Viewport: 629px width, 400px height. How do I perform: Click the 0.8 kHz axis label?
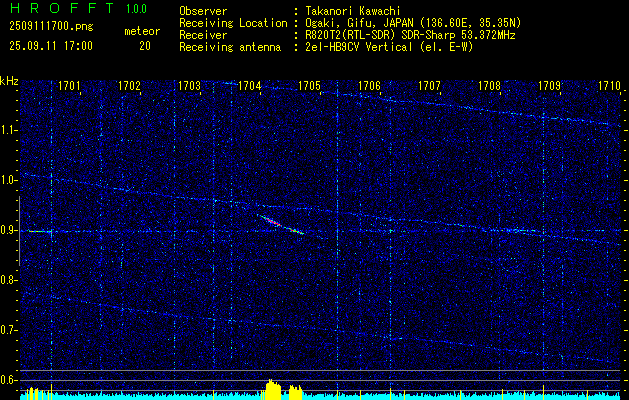pyautogui.click(x=8, y=280)
